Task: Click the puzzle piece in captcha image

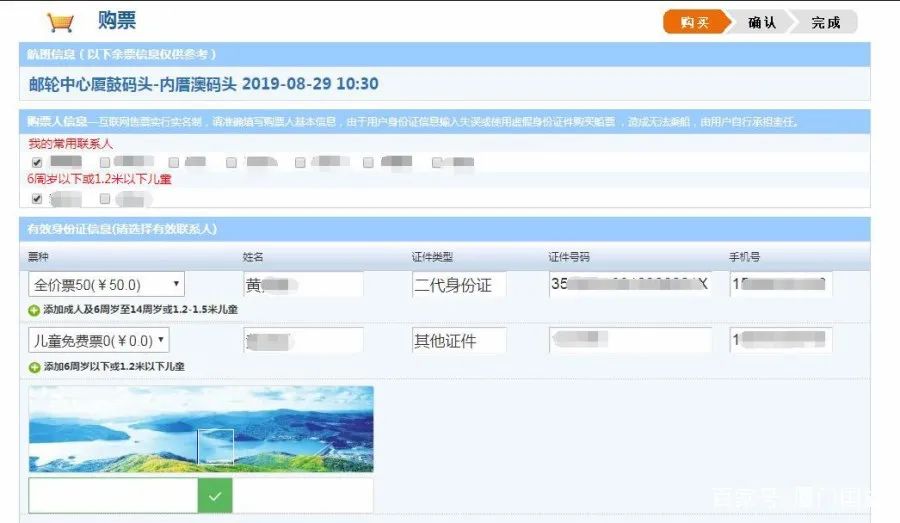Action: coord(215,446)
